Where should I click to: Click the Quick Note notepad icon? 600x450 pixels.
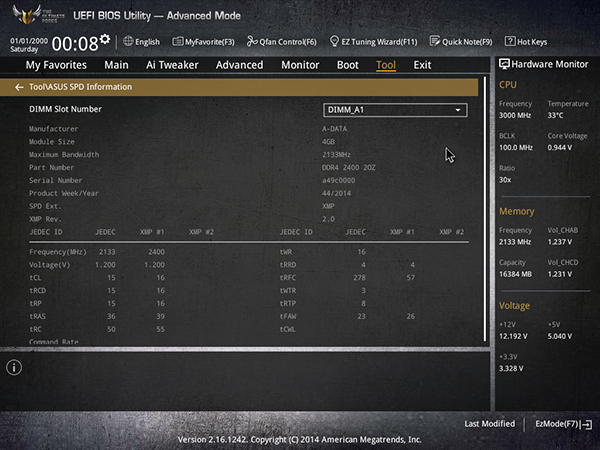[435, 41]
